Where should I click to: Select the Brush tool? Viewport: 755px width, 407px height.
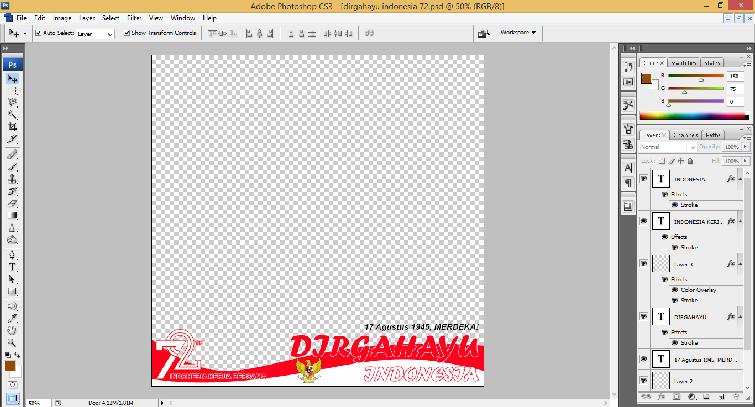pos(13,167)
